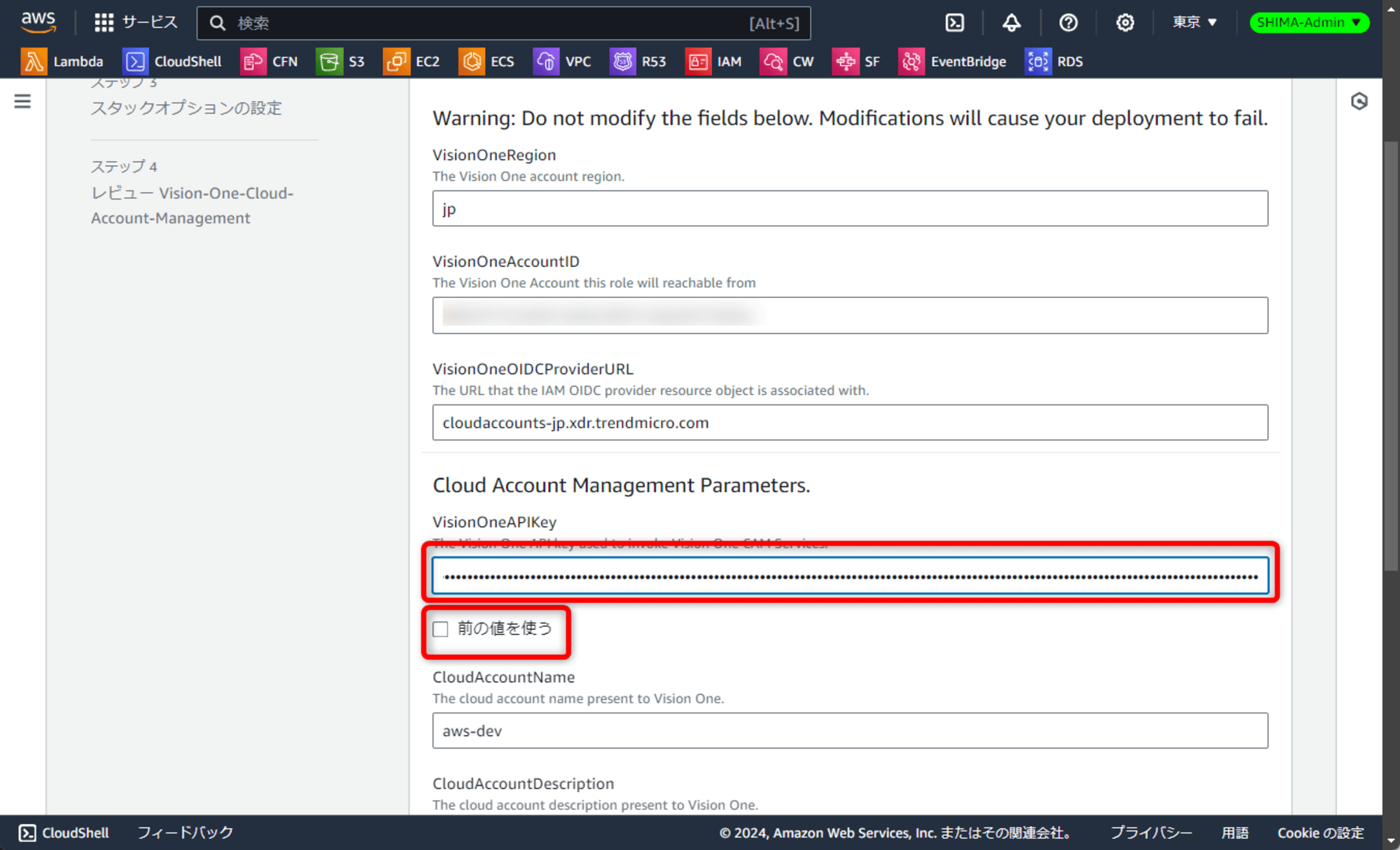This screenshot has width=1400, height=850.
Task: Launch CloudShell from the header terminal icon
Action: click(955, 23)
